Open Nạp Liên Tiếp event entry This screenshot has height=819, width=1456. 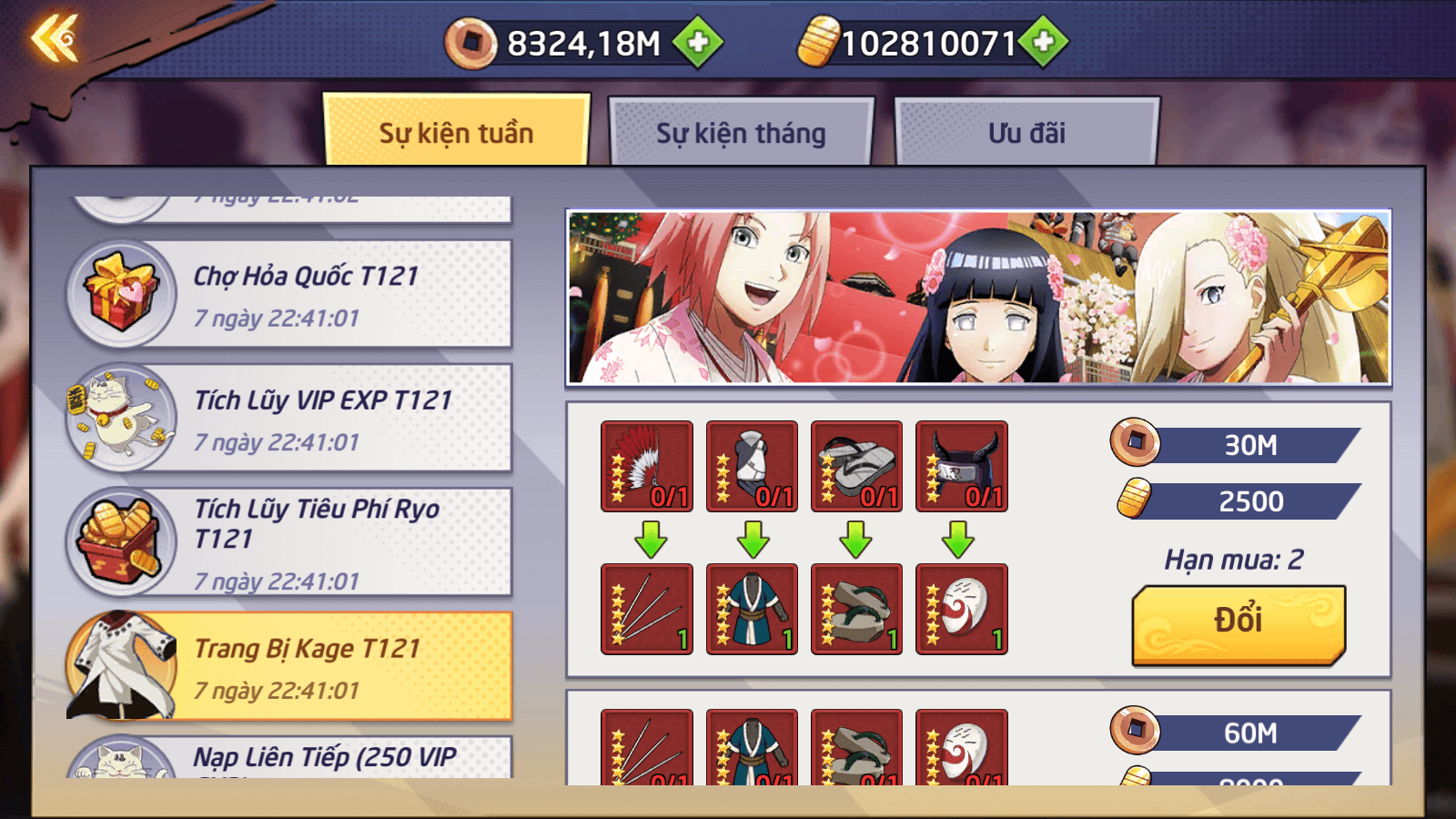click(289, 757)
